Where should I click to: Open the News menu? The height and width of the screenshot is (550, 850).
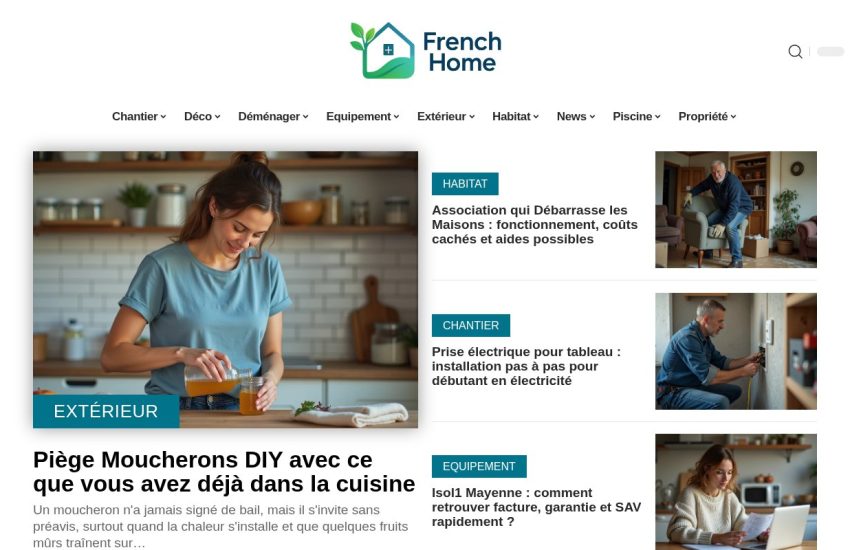pyautogui.click(x=576, y=117)
